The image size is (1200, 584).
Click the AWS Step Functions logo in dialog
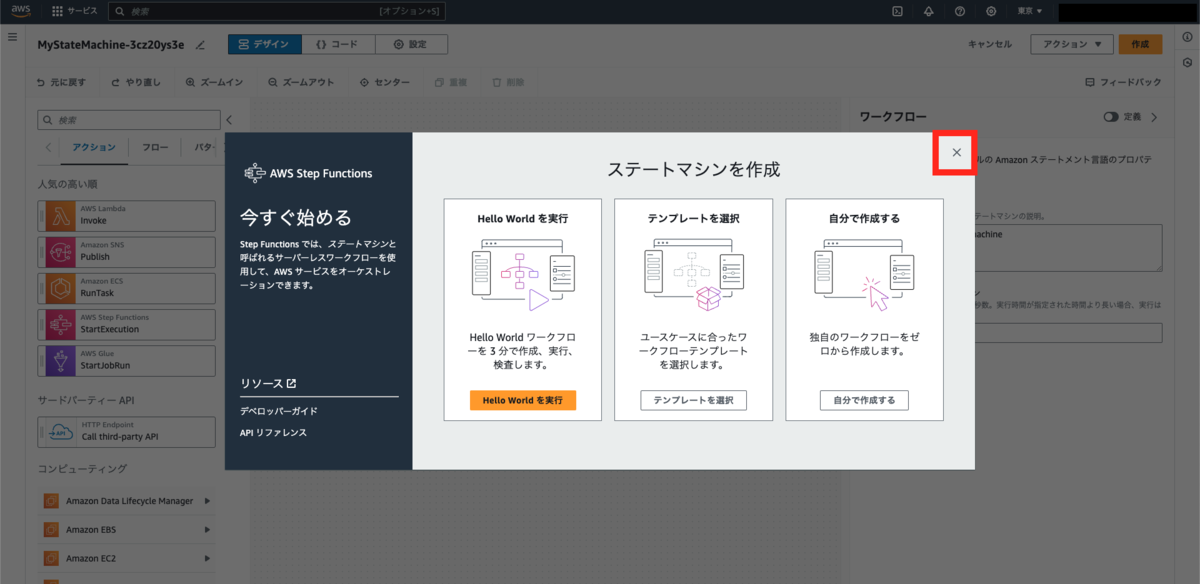[x=308, y=173]
